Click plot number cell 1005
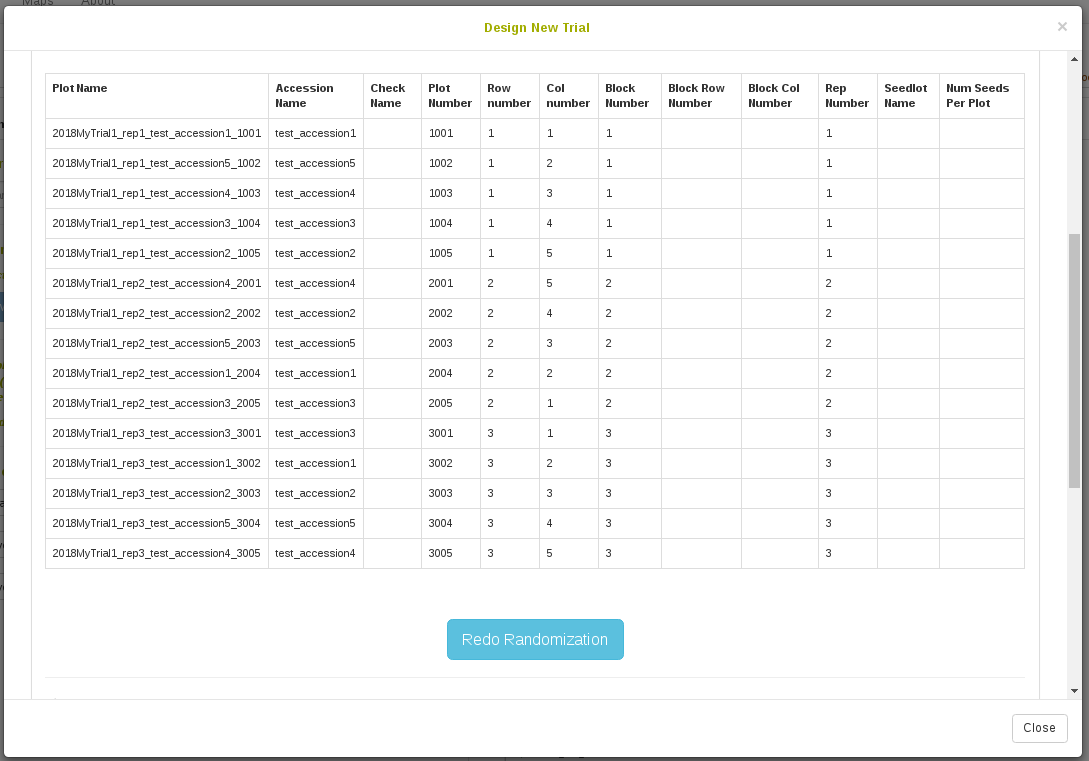This screenshot has width=1089, height=761. click(x=451, y=253)
